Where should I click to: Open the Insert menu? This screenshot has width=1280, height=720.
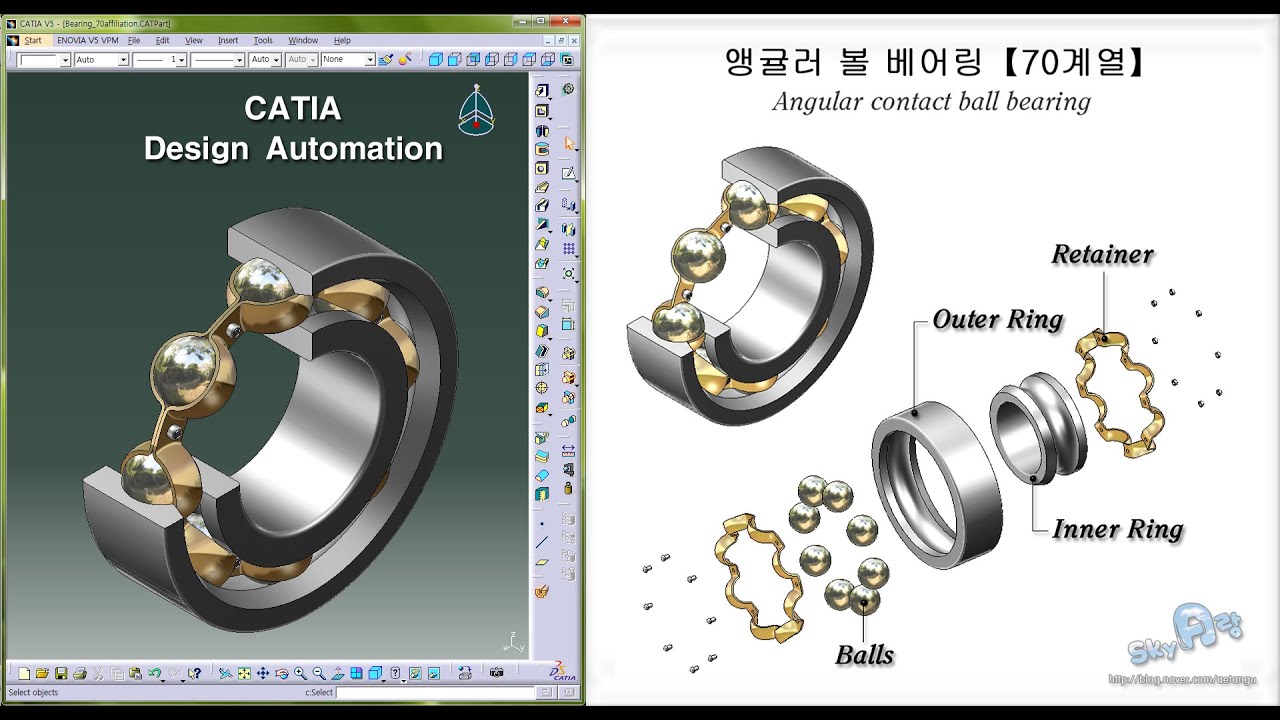pyautogui.click(x=228, y=40)
